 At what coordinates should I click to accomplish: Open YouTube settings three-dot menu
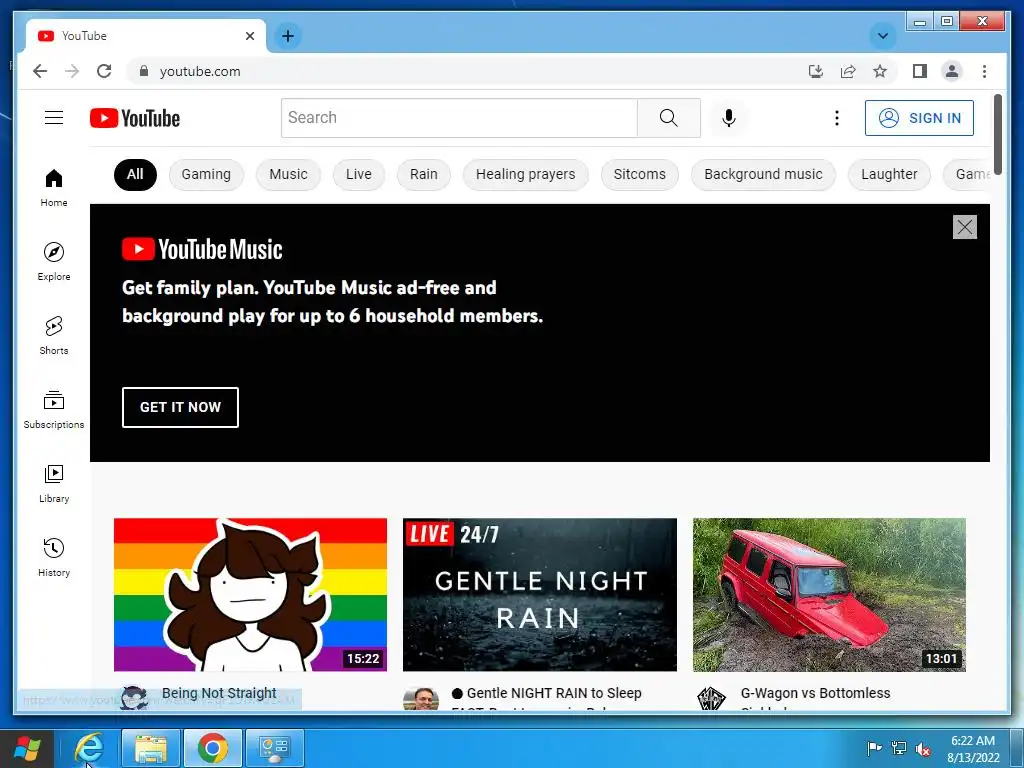click(837, 118)
